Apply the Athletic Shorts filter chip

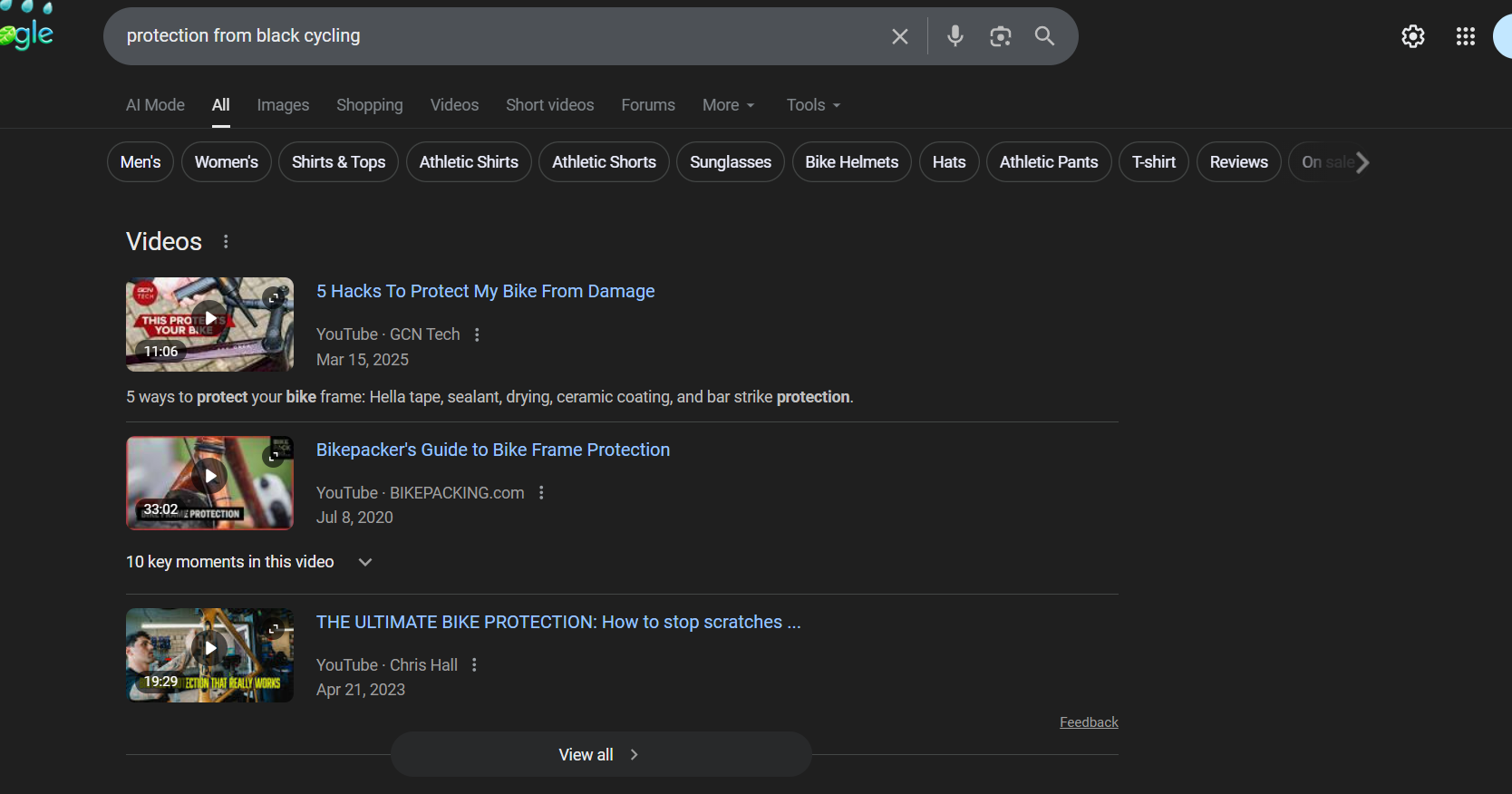(x=604, y=162)
